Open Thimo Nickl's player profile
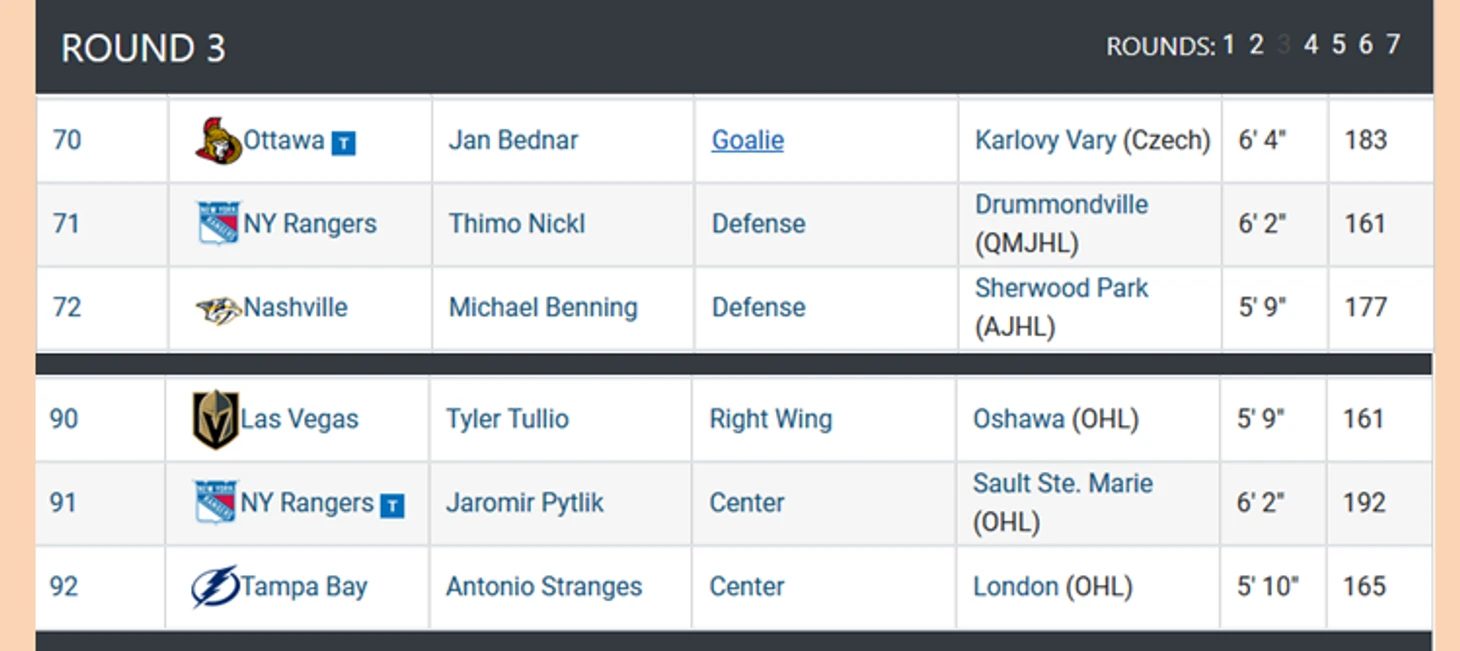 tap(517, 224)
